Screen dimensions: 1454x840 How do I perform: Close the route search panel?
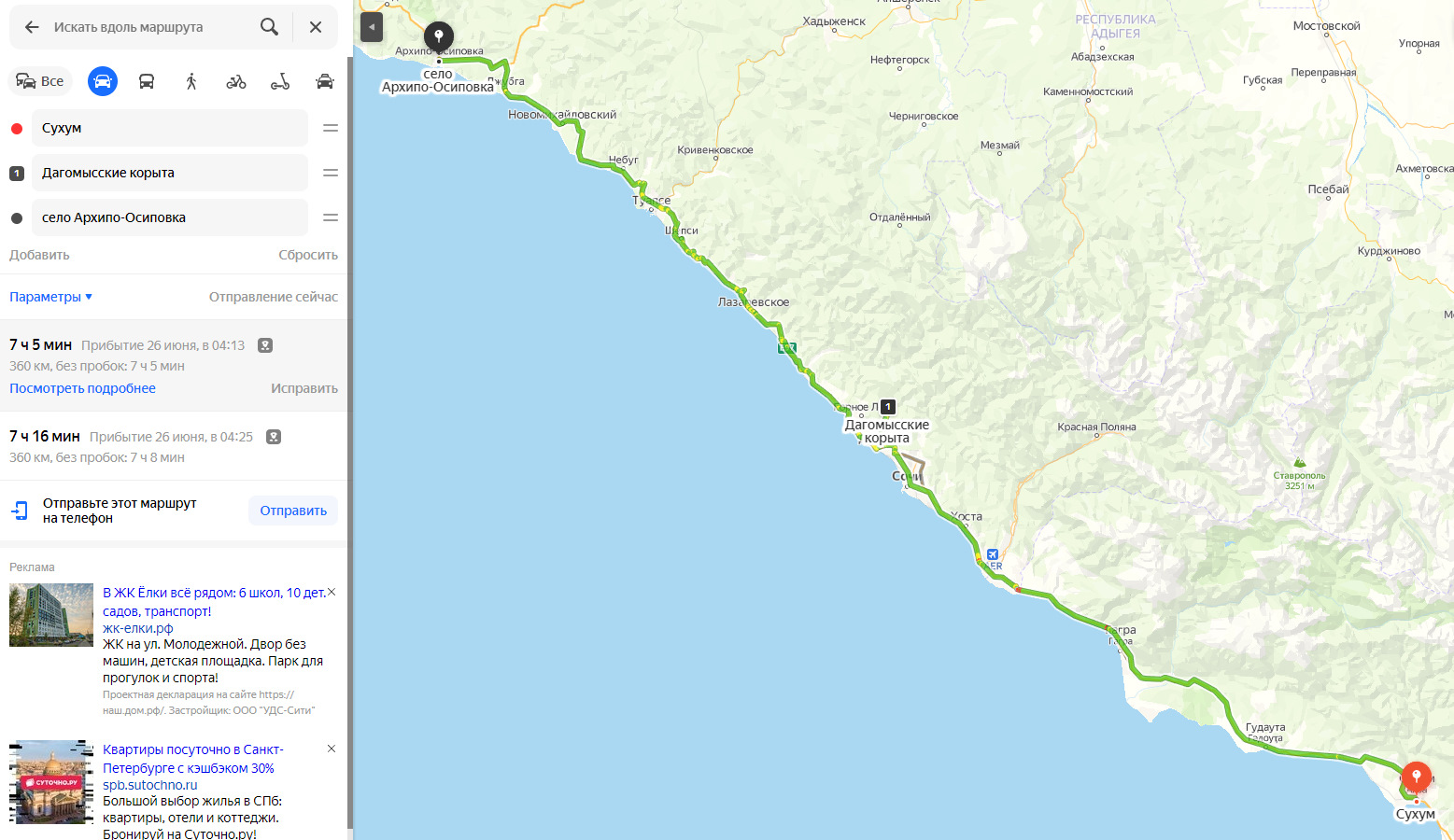[316, 27]
